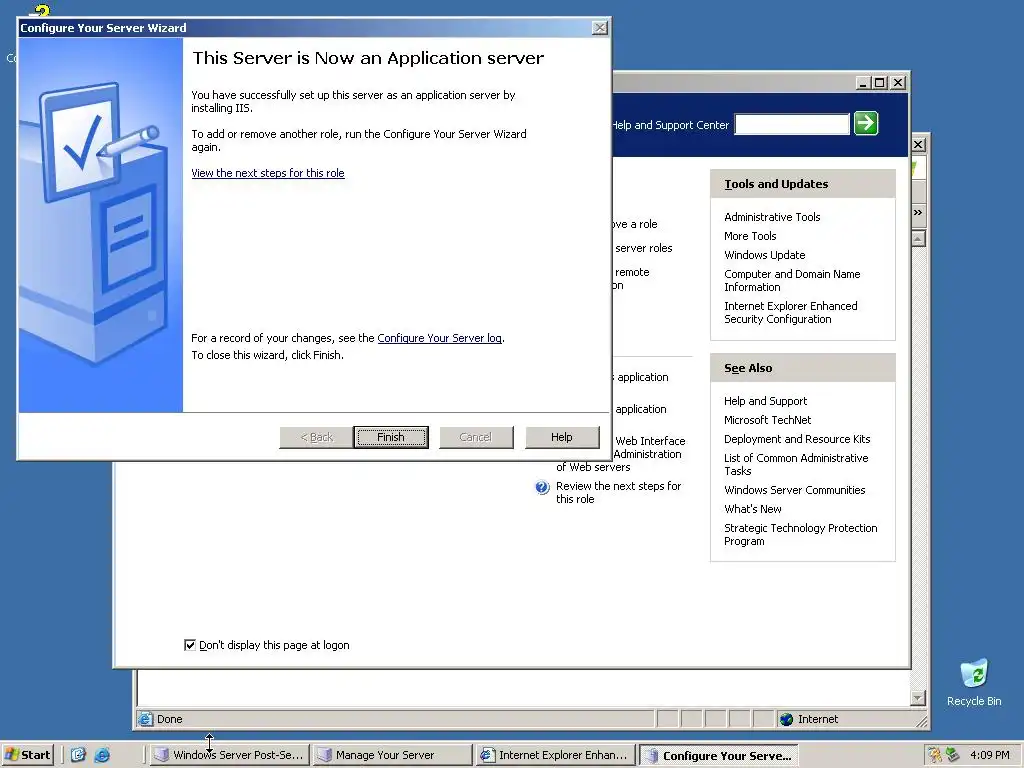Switch to Internet Explorer Enhanced taskbar button

(x=554, y=755)
